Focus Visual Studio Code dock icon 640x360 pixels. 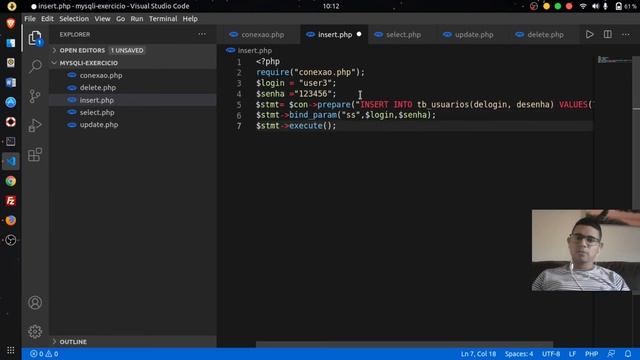pyautogui.click(x=11, y=161)
